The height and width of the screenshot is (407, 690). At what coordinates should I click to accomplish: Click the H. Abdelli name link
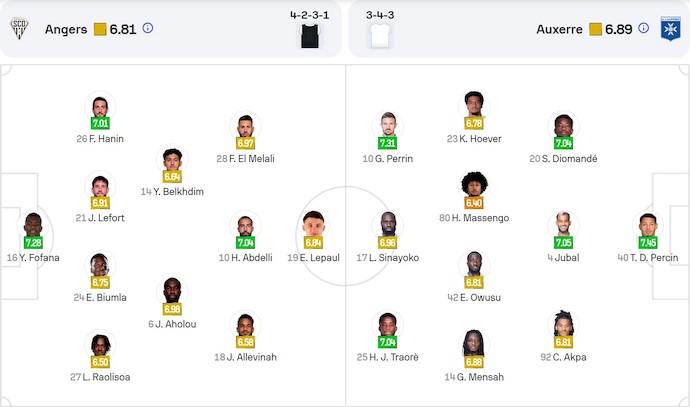click(246, 257)
